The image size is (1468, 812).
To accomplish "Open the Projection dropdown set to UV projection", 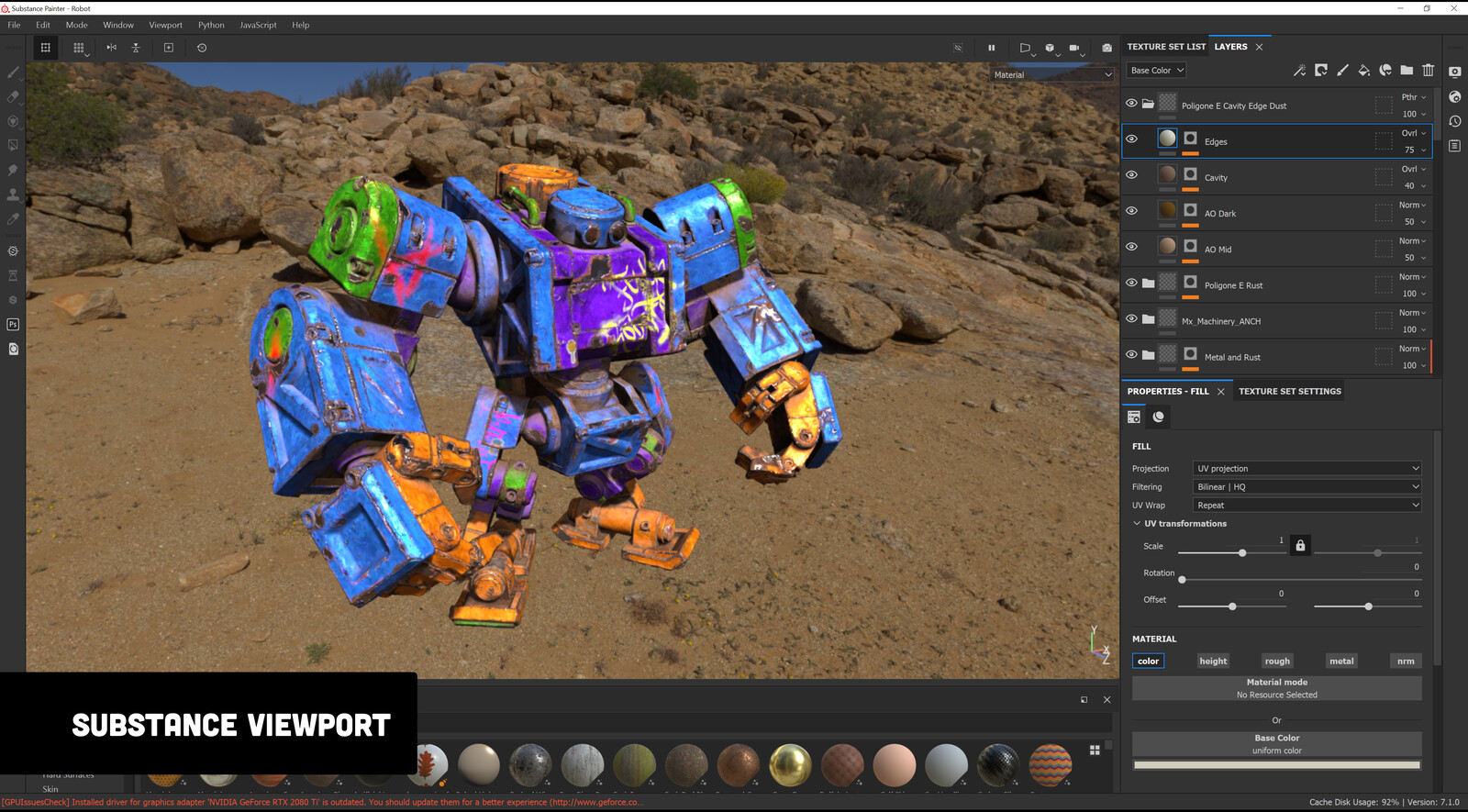I will point(1307,468).
